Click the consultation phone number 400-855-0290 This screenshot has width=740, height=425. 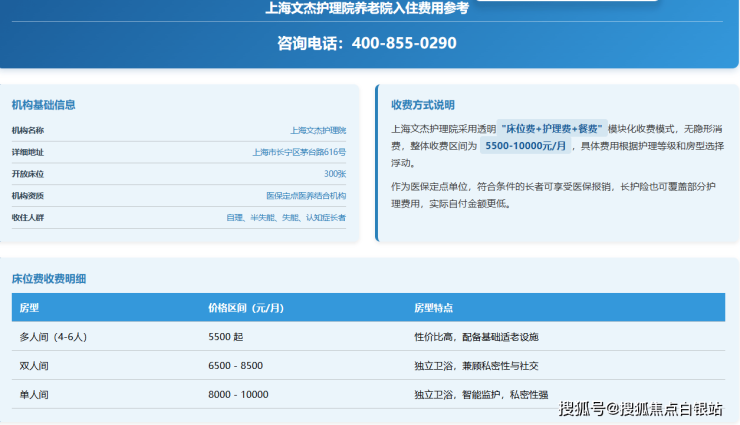404,43
